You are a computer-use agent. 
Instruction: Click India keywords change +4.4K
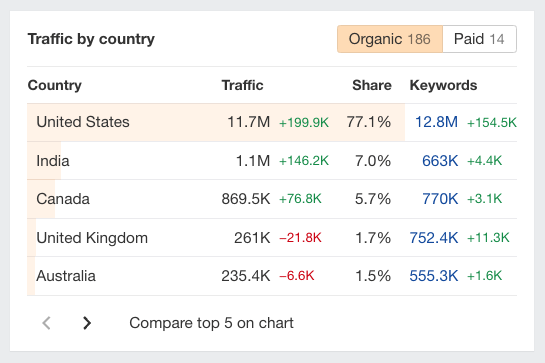click(x=484, y=161)
